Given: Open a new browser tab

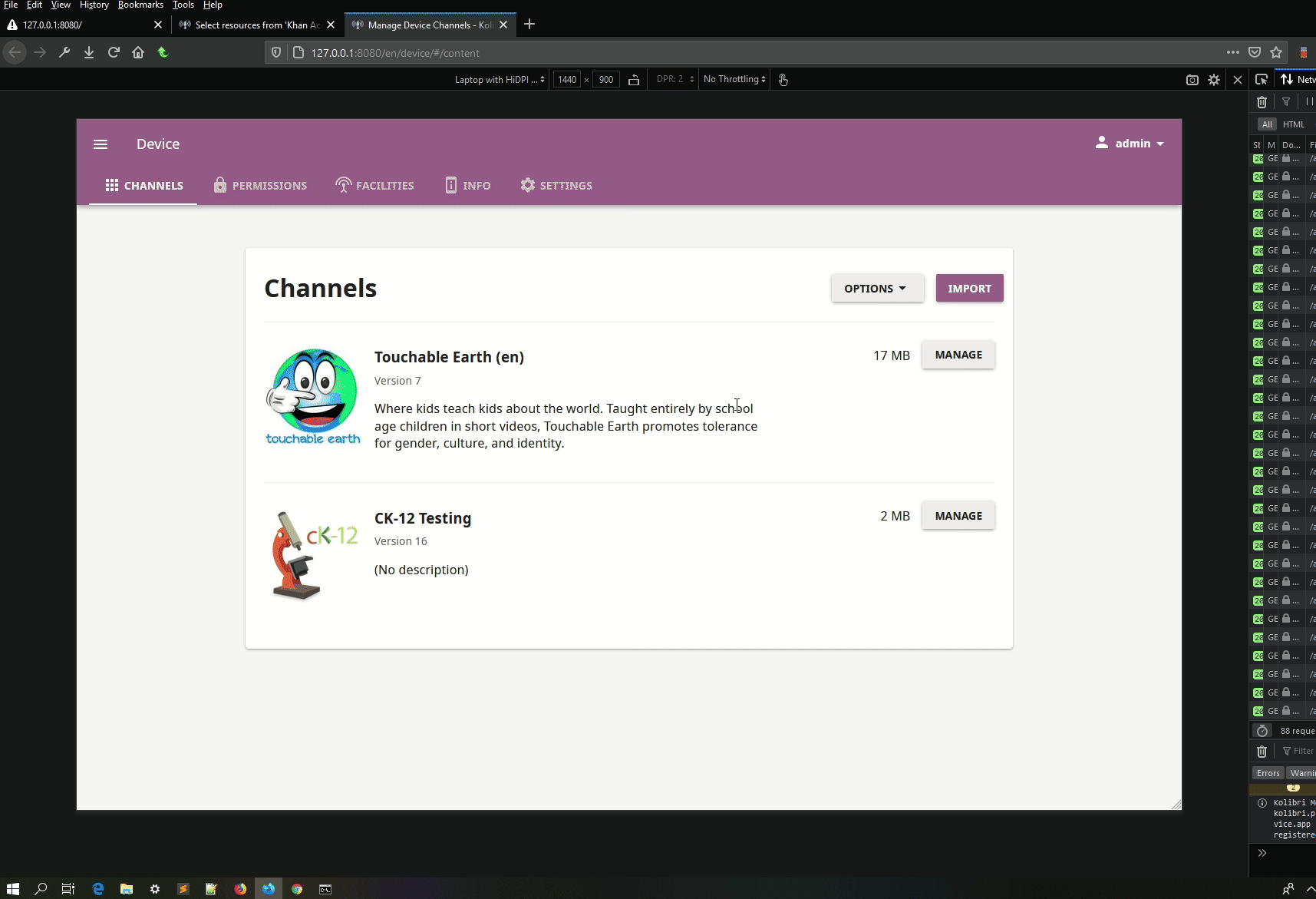Looking at the screenshot, I should tap(529, 25).
